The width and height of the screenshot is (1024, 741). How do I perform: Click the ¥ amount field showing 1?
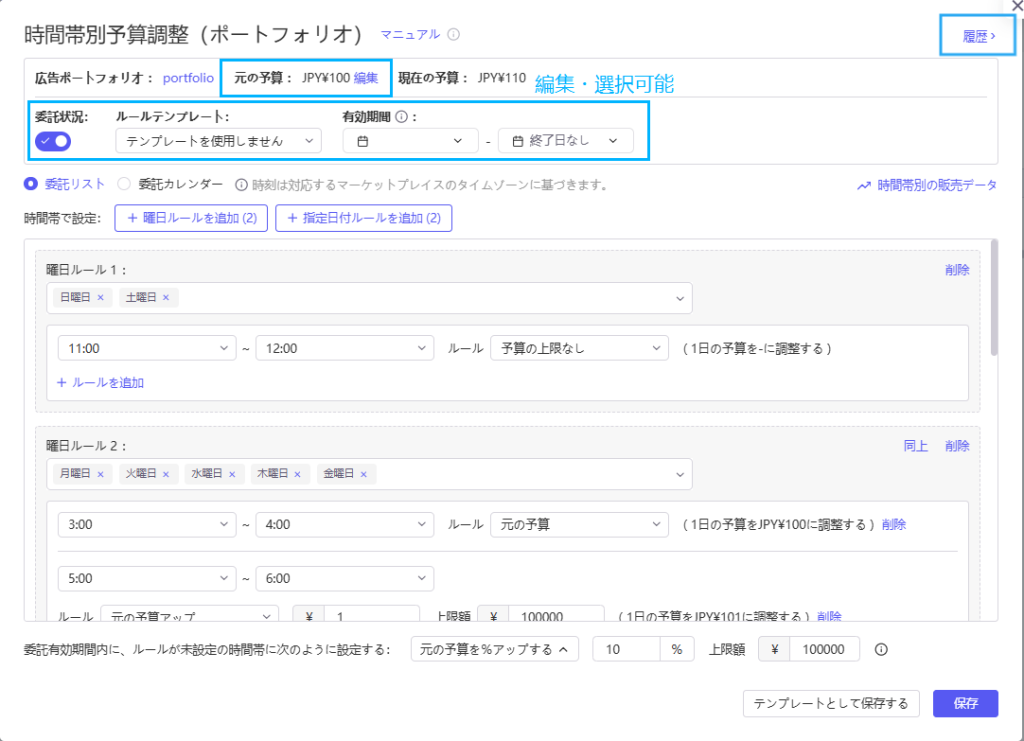[372, 614]
